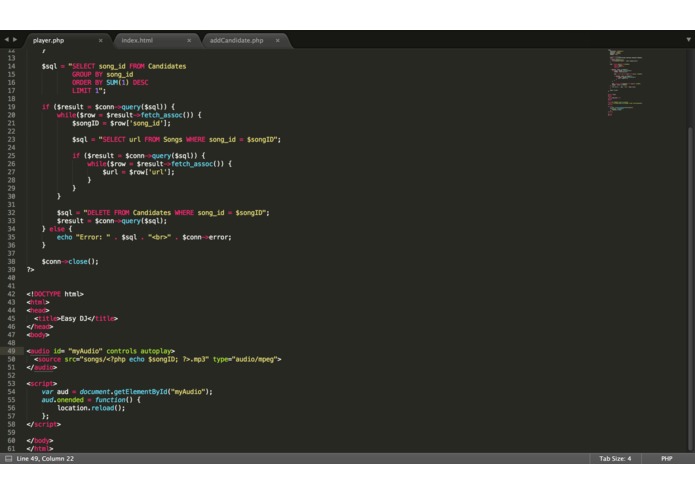Click the closing '</html>' tag

pyautogui.click(x=40, y=449)
